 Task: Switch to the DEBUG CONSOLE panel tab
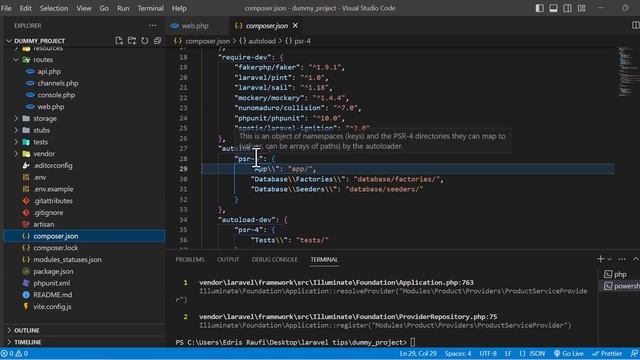pyautogui.click(x=275, y=260)
